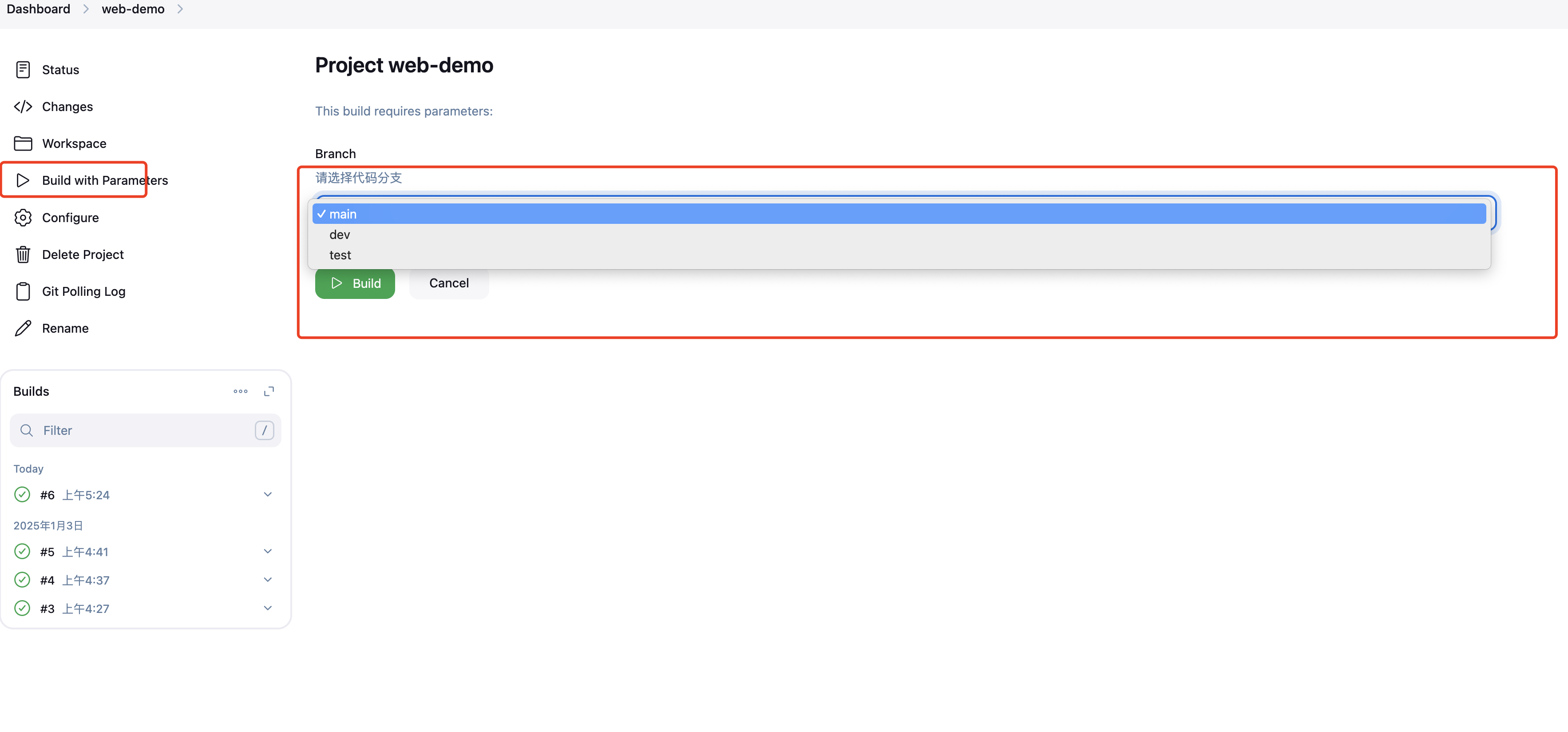
Task: Click the Git Polling Log clipboard icon
Action: point(23,292)
